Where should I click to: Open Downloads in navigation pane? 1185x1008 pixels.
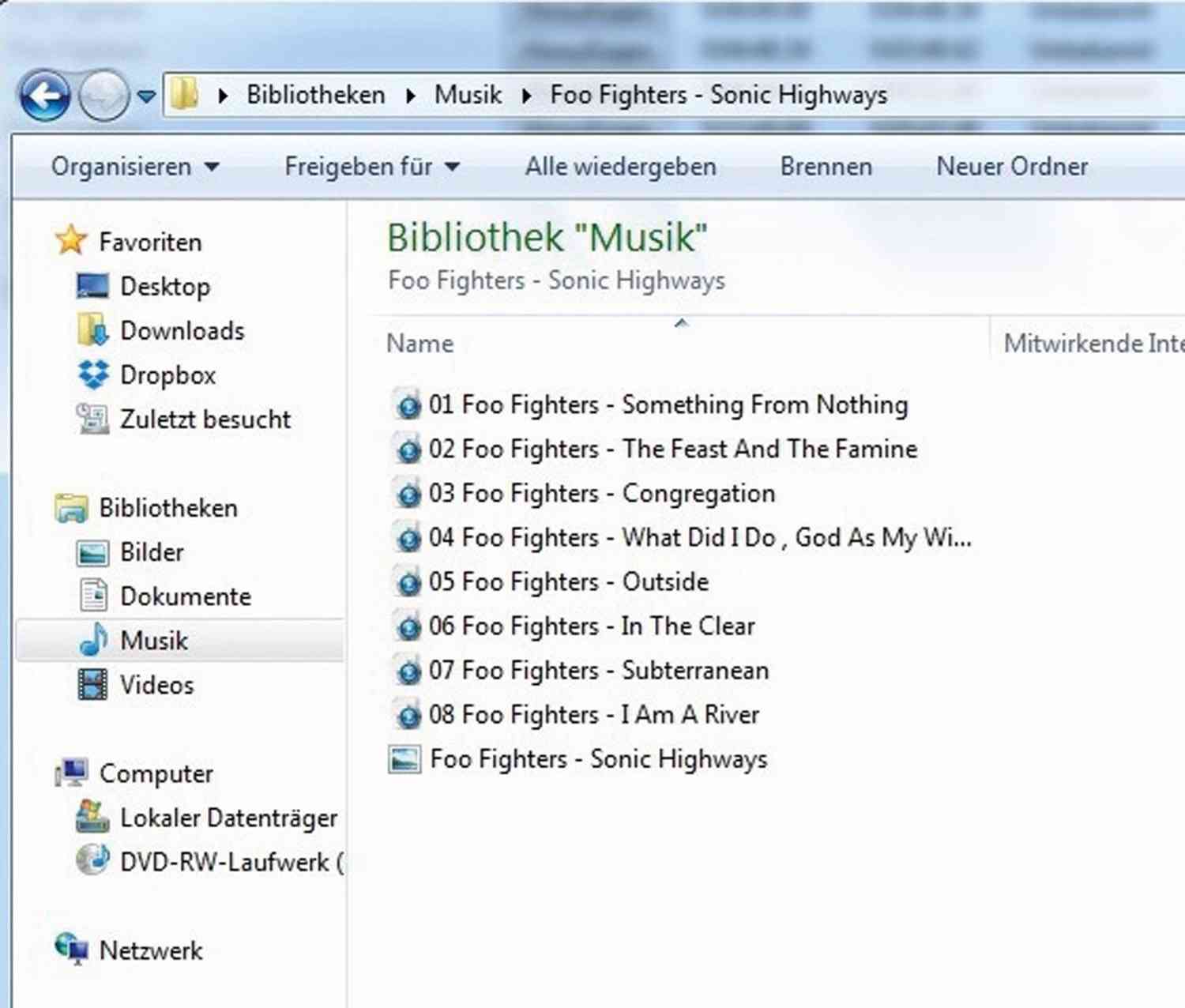[182, 330]
